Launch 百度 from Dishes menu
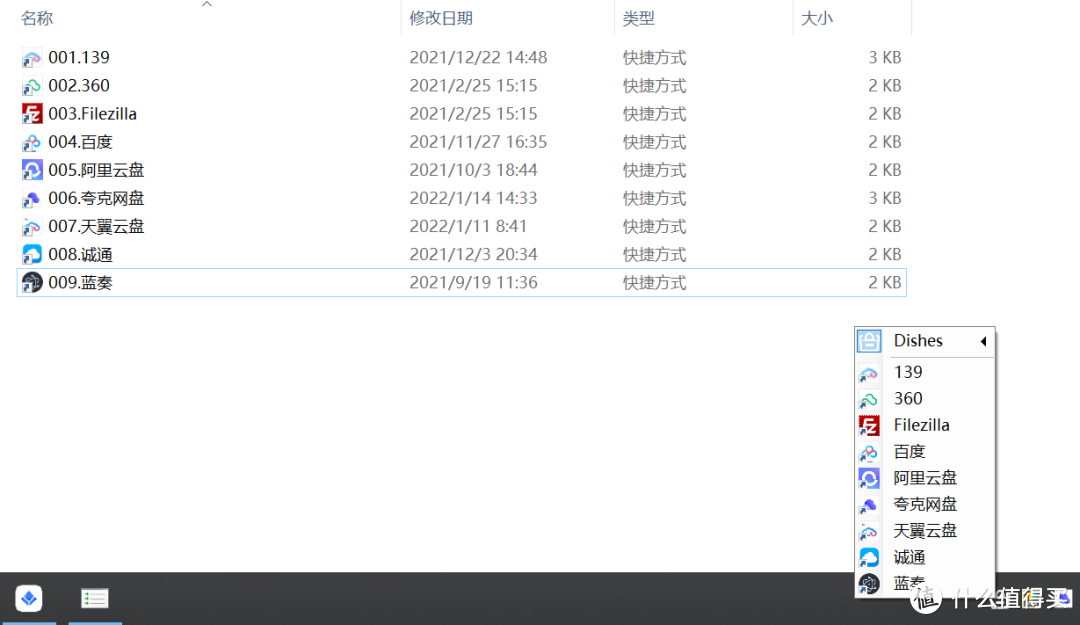The width and height of the screenshot is (1080, 625). click(x=909, y=451)
